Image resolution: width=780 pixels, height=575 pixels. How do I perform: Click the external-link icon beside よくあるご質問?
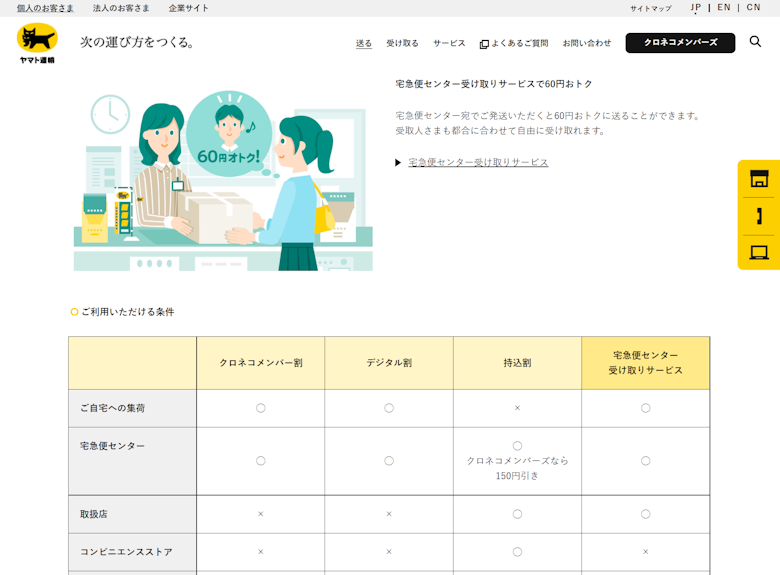click(484, 44)
